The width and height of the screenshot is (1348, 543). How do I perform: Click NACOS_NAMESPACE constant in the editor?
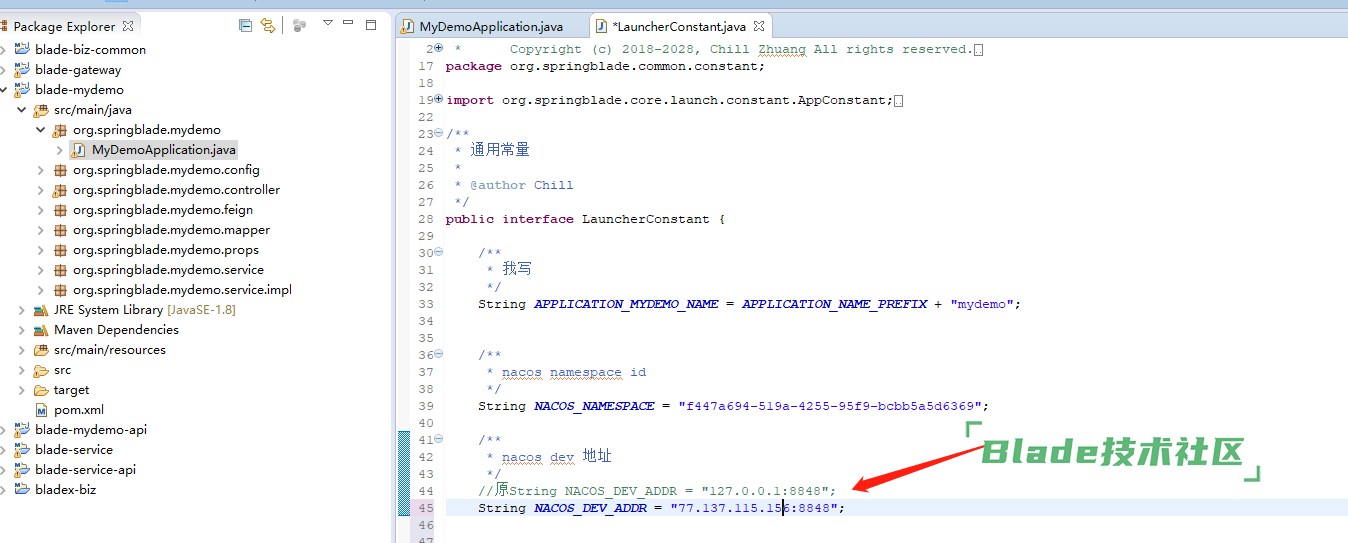(x=594, y=406)
